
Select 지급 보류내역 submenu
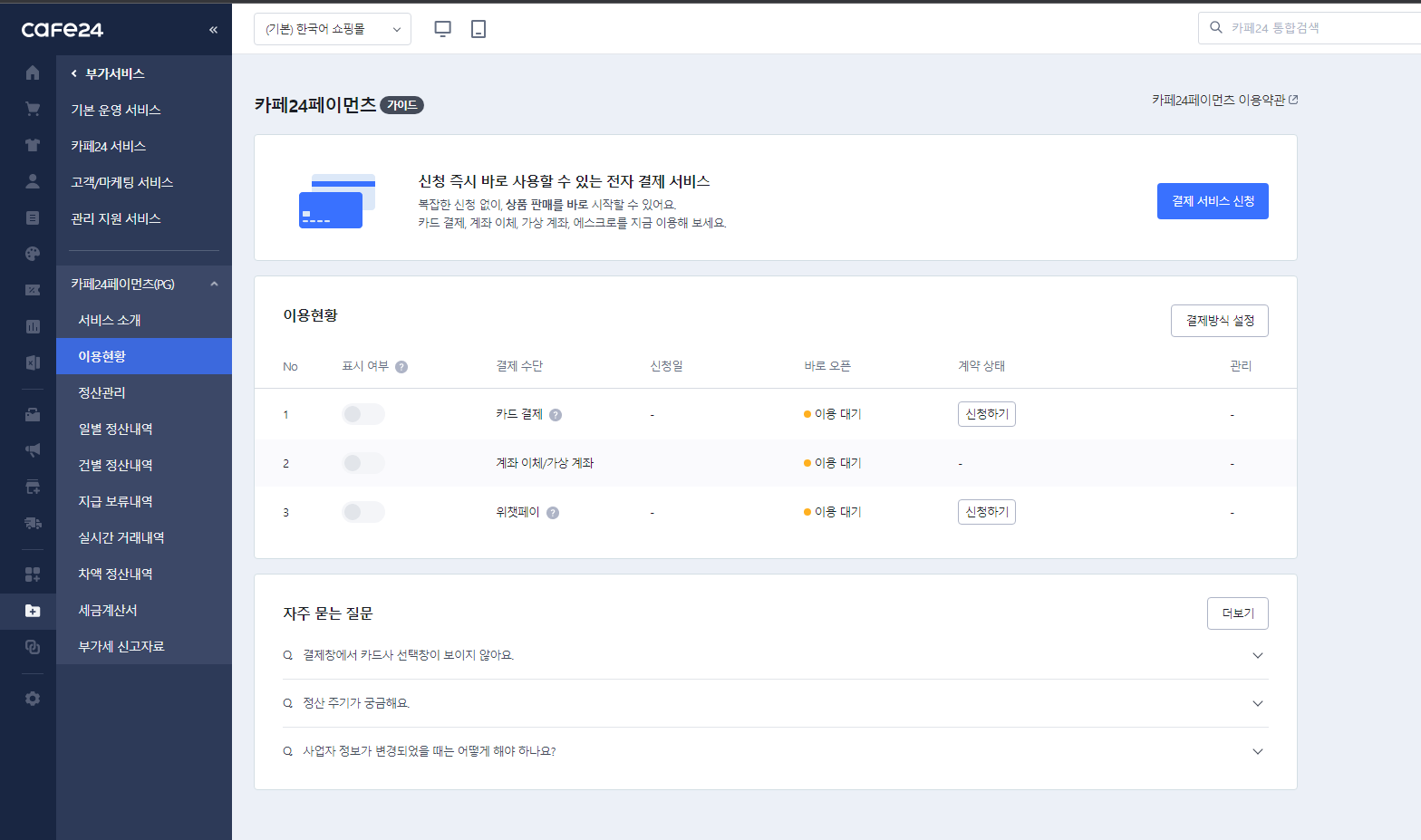[116, 501]
